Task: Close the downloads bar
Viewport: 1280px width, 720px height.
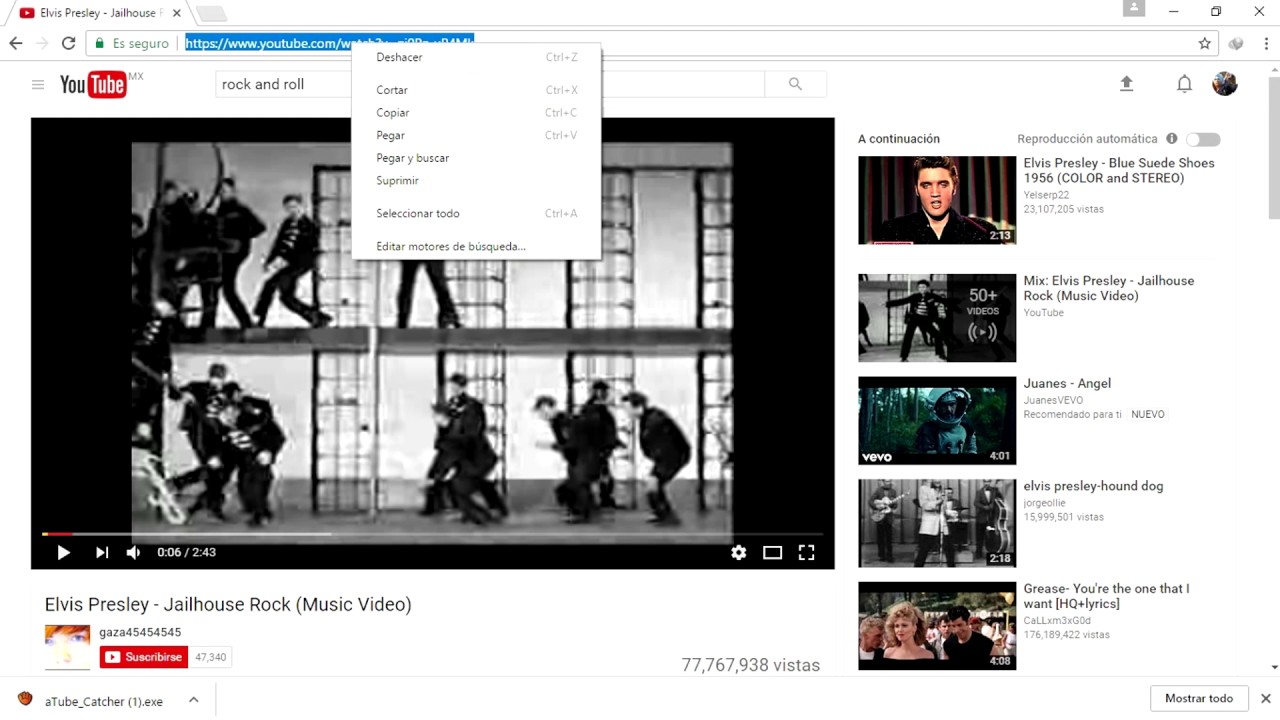Action: (x=1265, y=698)
